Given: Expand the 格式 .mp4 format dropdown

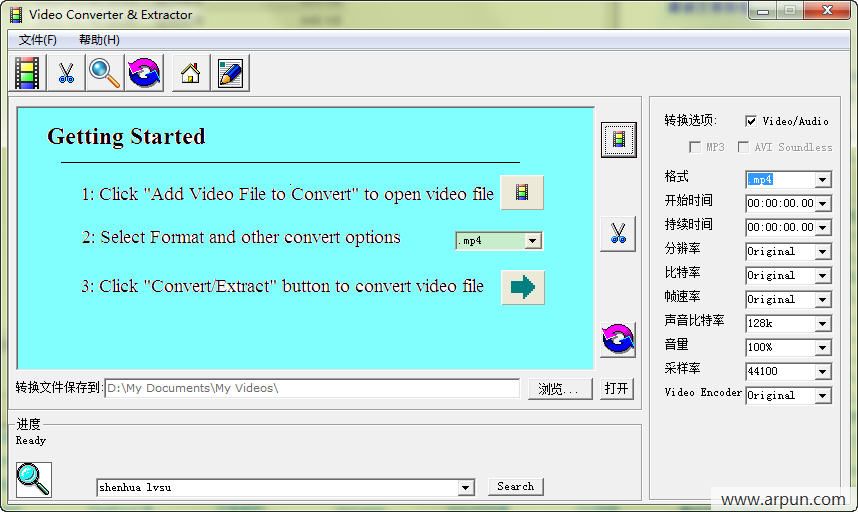Looking at the screenshot, I should 822,179.
